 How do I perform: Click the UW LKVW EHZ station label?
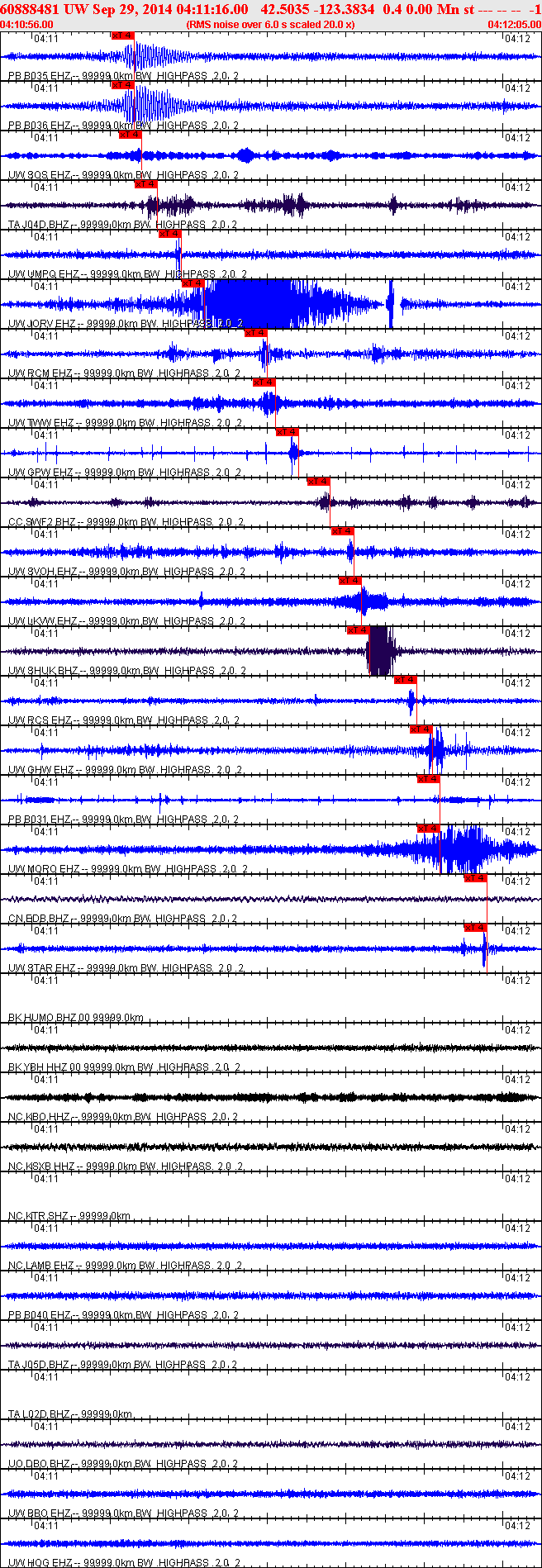point(127,621)
